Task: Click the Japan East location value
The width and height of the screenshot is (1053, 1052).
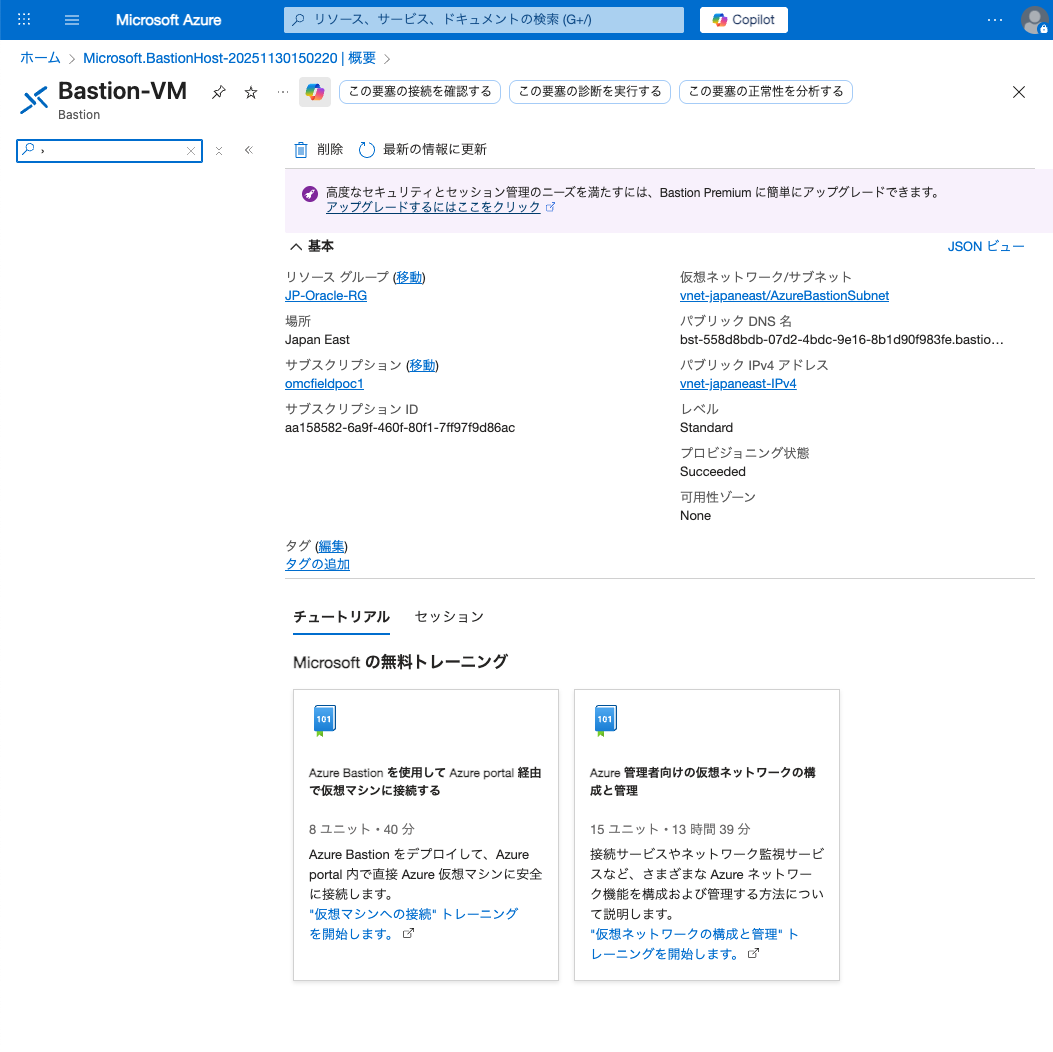Action: (x=317, y=340)
